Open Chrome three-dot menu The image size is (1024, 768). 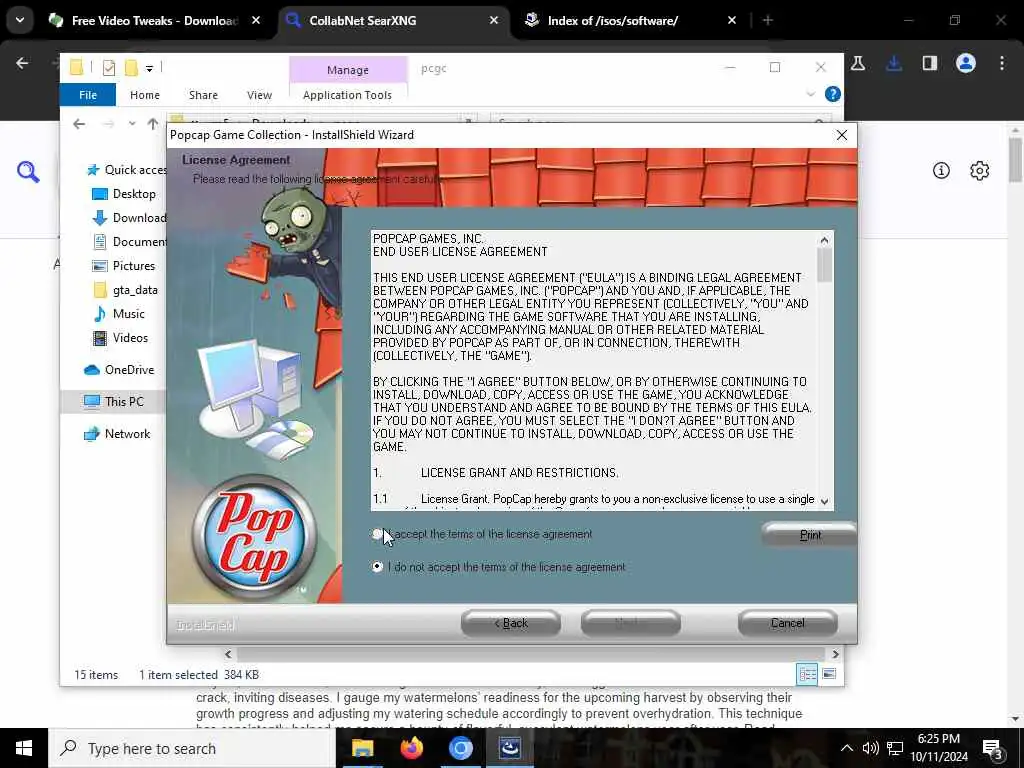(1002, 63)
